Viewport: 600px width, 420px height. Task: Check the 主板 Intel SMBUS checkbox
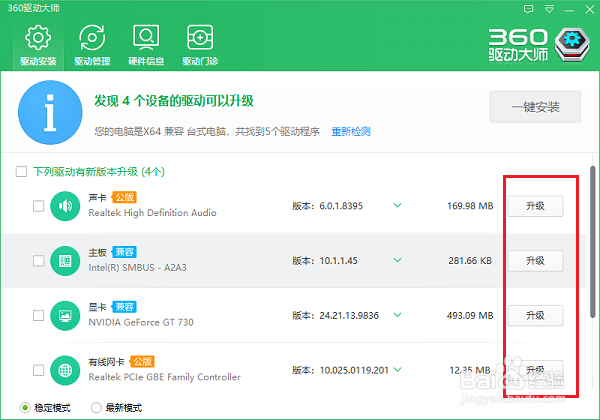coord(39,261)
